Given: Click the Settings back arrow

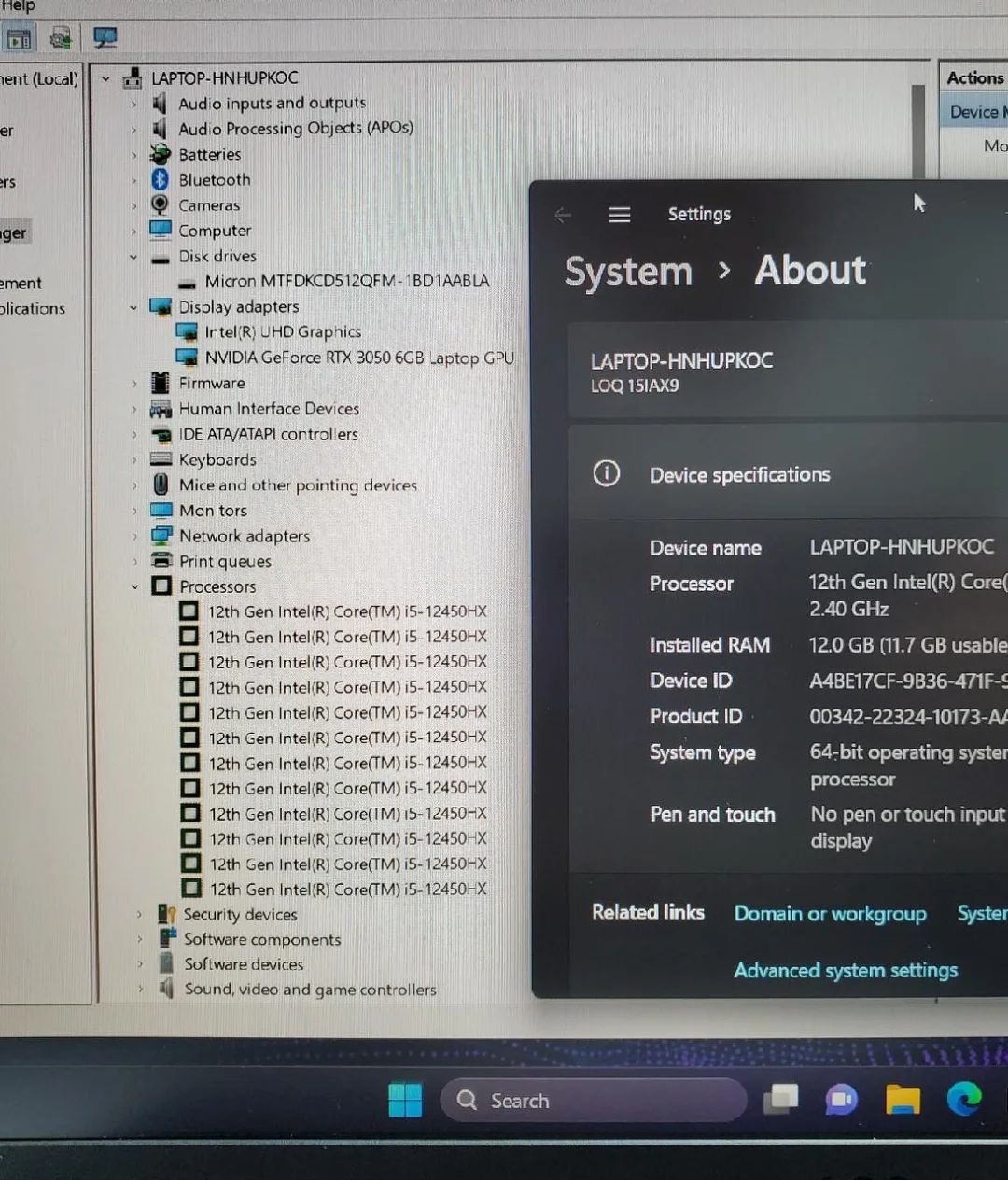Looking at the screenshot, I should (x=562, y=216).
